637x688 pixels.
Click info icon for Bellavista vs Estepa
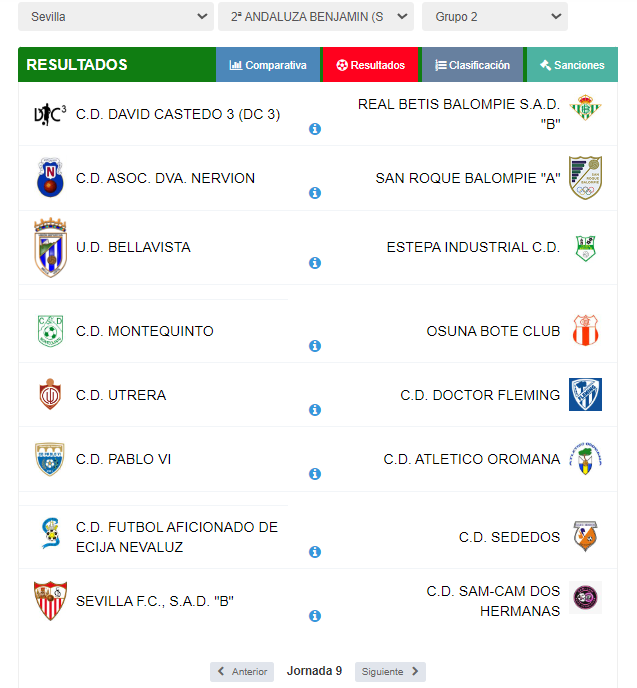[315, 263]
